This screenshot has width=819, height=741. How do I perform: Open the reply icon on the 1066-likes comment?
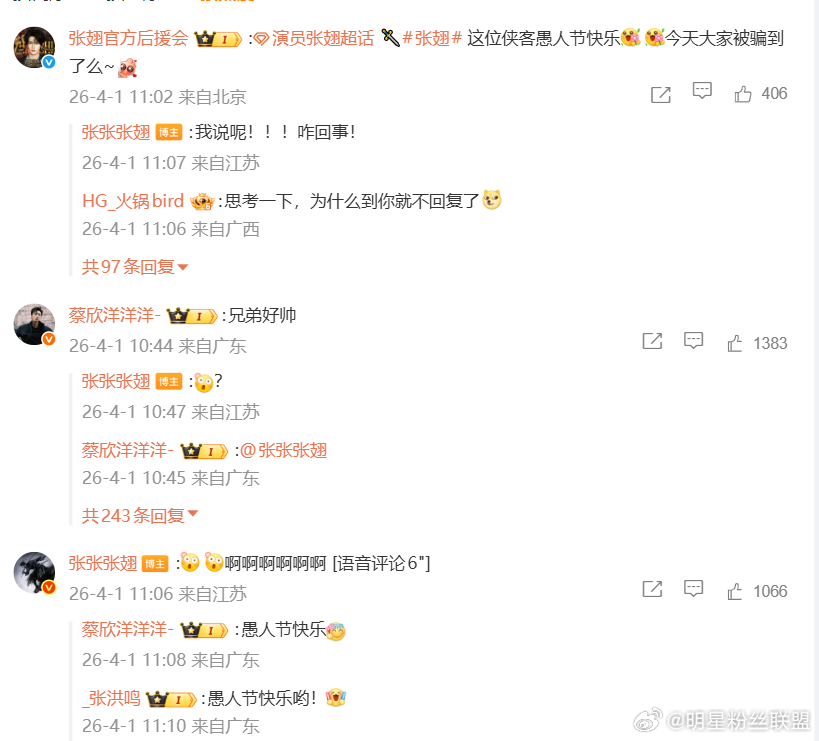click(x=693, y=589)
